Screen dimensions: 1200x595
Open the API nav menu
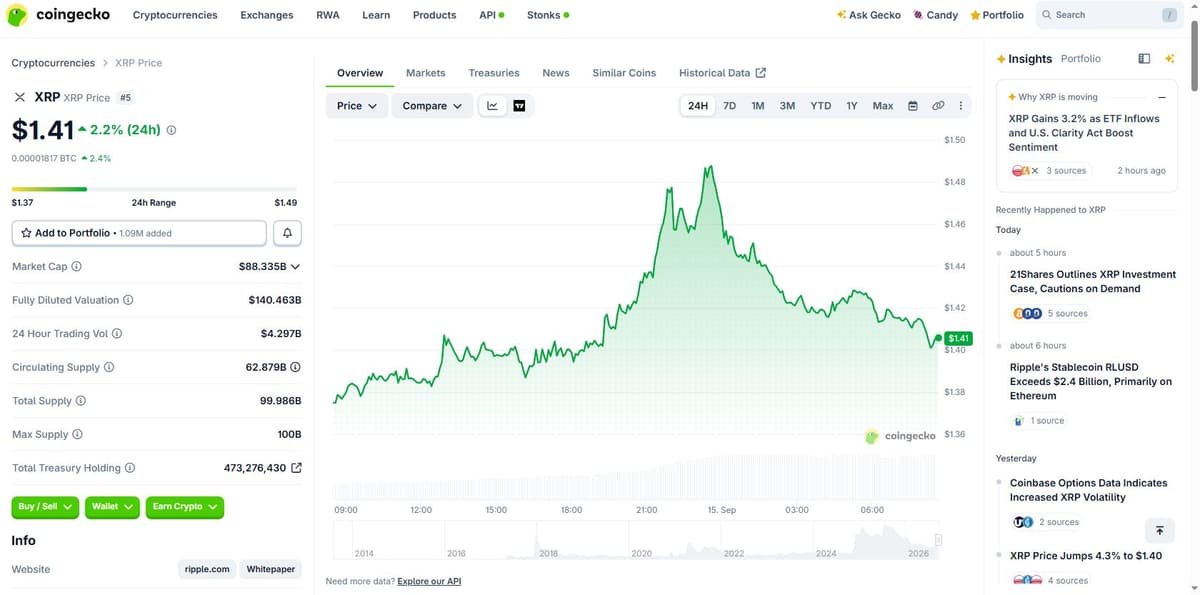(x=491, y=15)
